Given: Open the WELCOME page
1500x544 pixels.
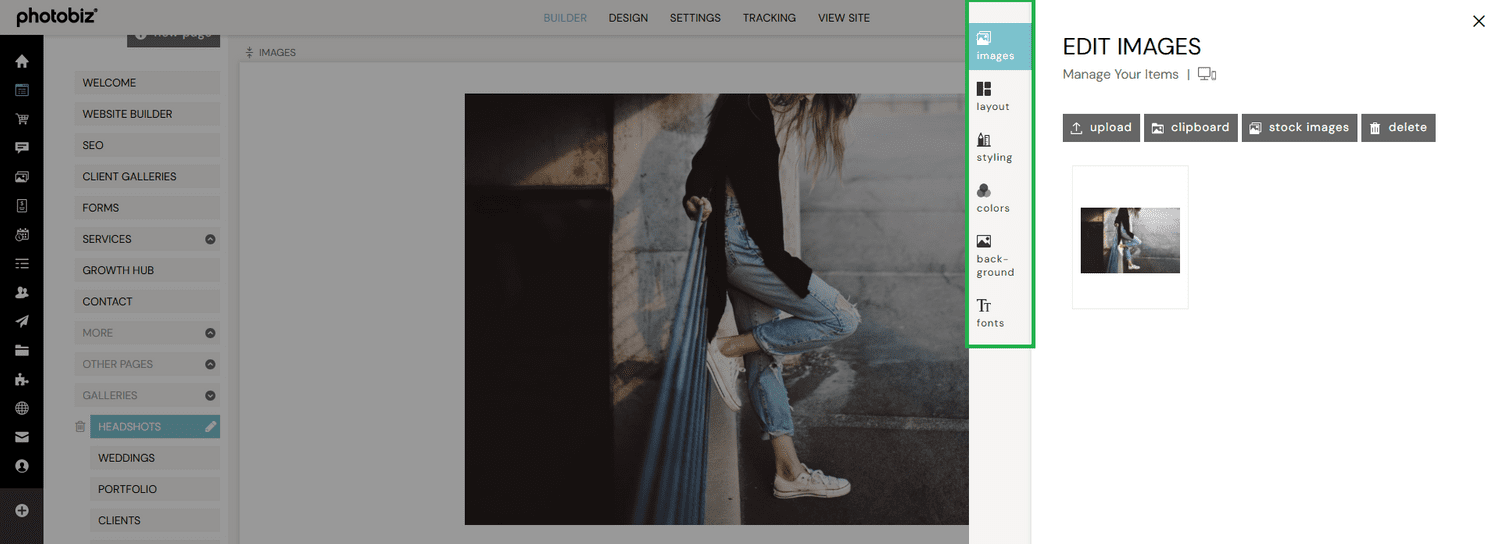Looking at the screenshot, I should coord(147,83).
